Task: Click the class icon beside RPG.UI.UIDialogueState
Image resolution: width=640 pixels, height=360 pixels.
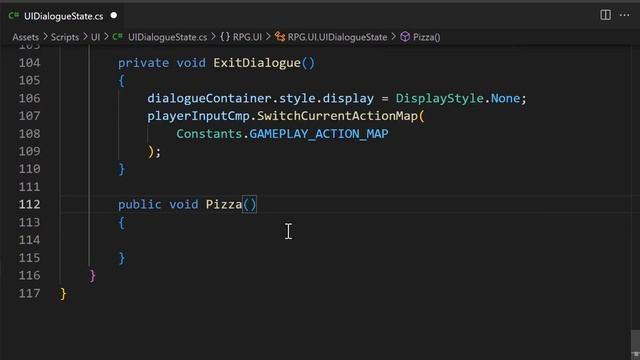Action: [x=280, y=37]
